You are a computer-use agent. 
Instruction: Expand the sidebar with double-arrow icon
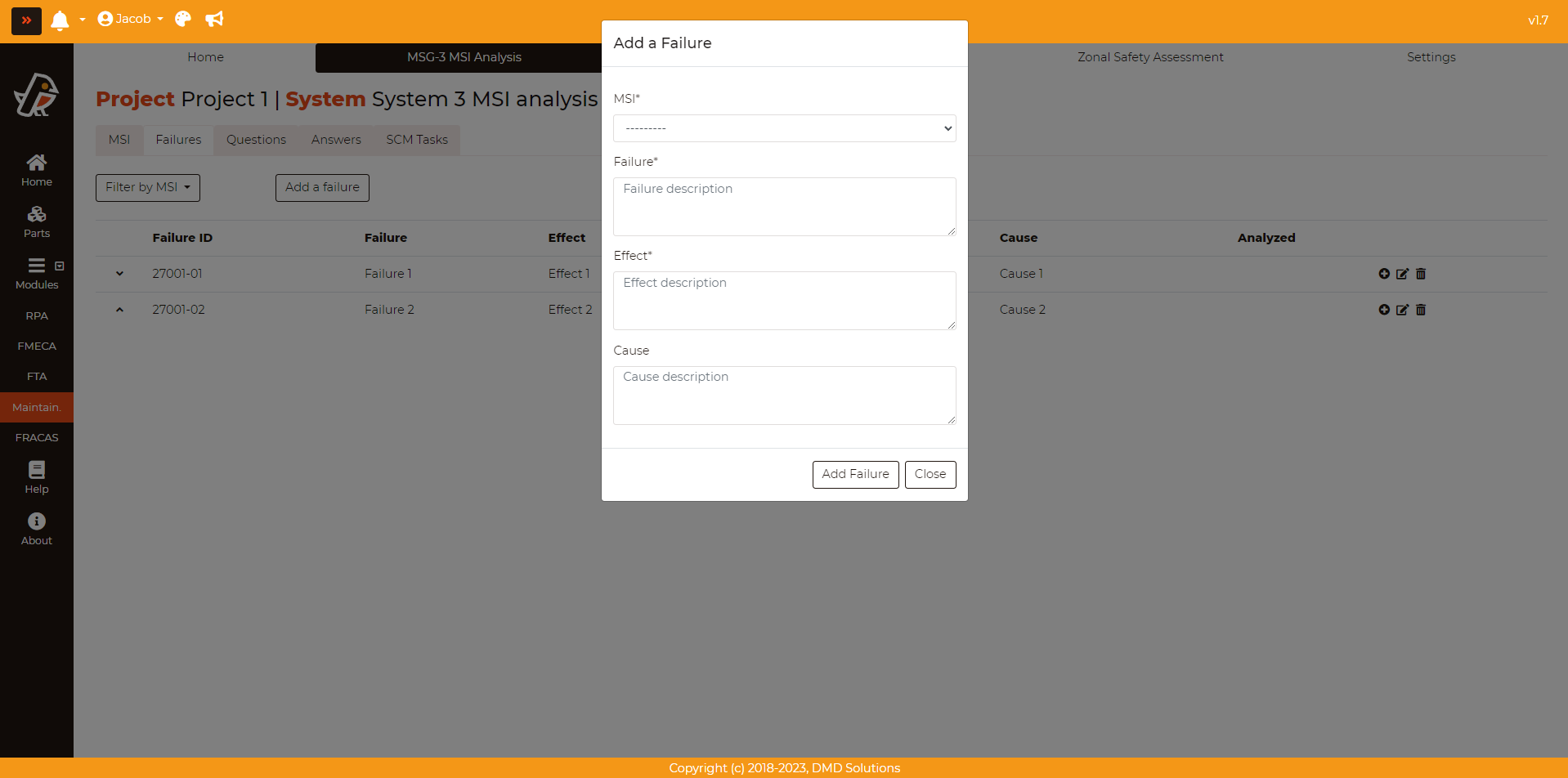[26, 20]
